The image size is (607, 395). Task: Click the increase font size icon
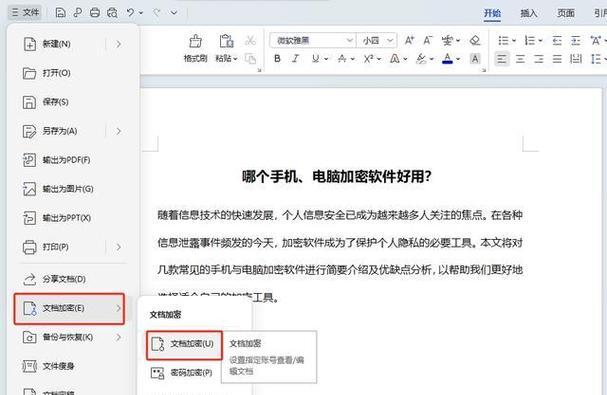pyautogui.click(x=409, y=40)
